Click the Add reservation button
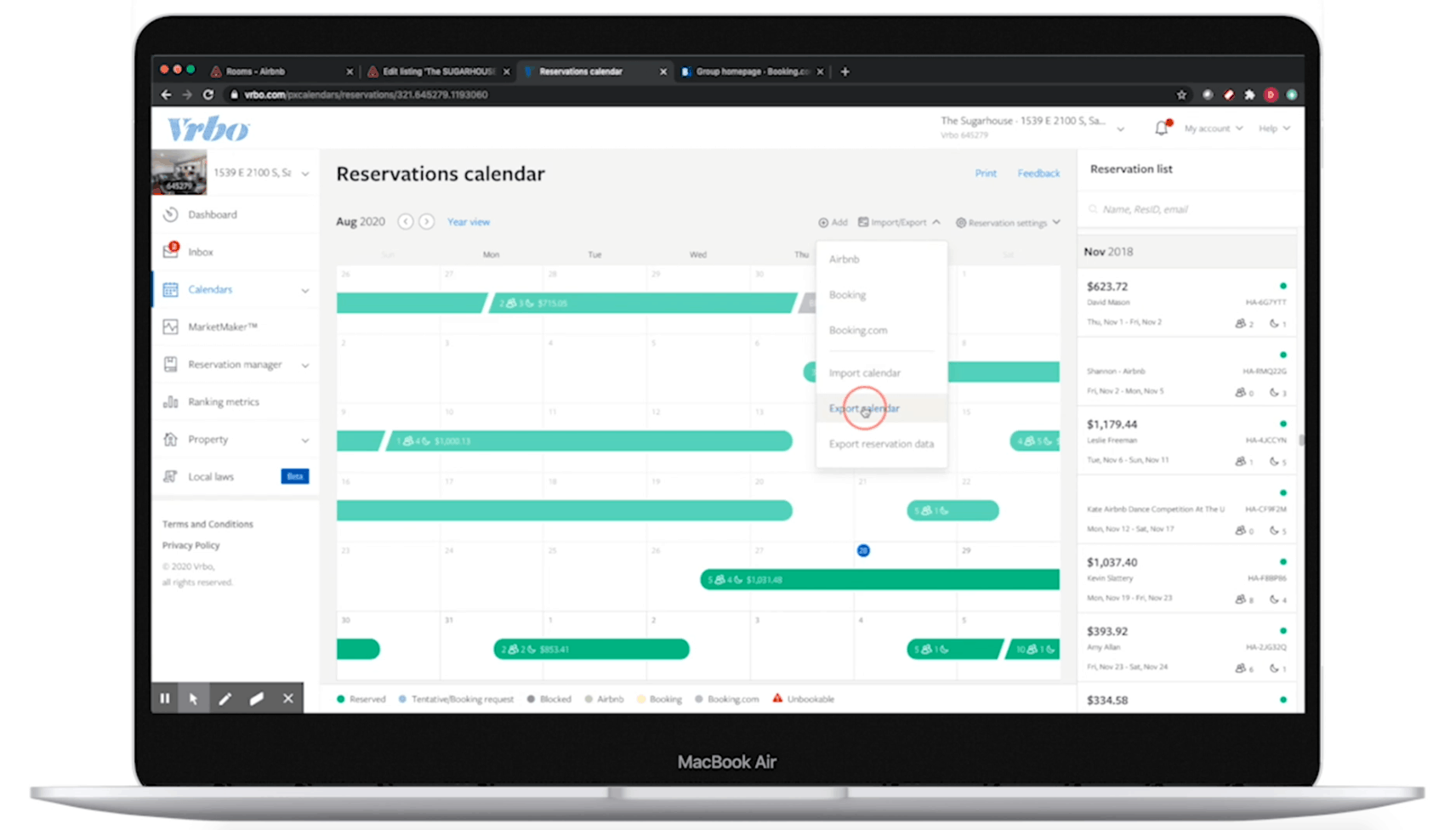 coord(833,222)
